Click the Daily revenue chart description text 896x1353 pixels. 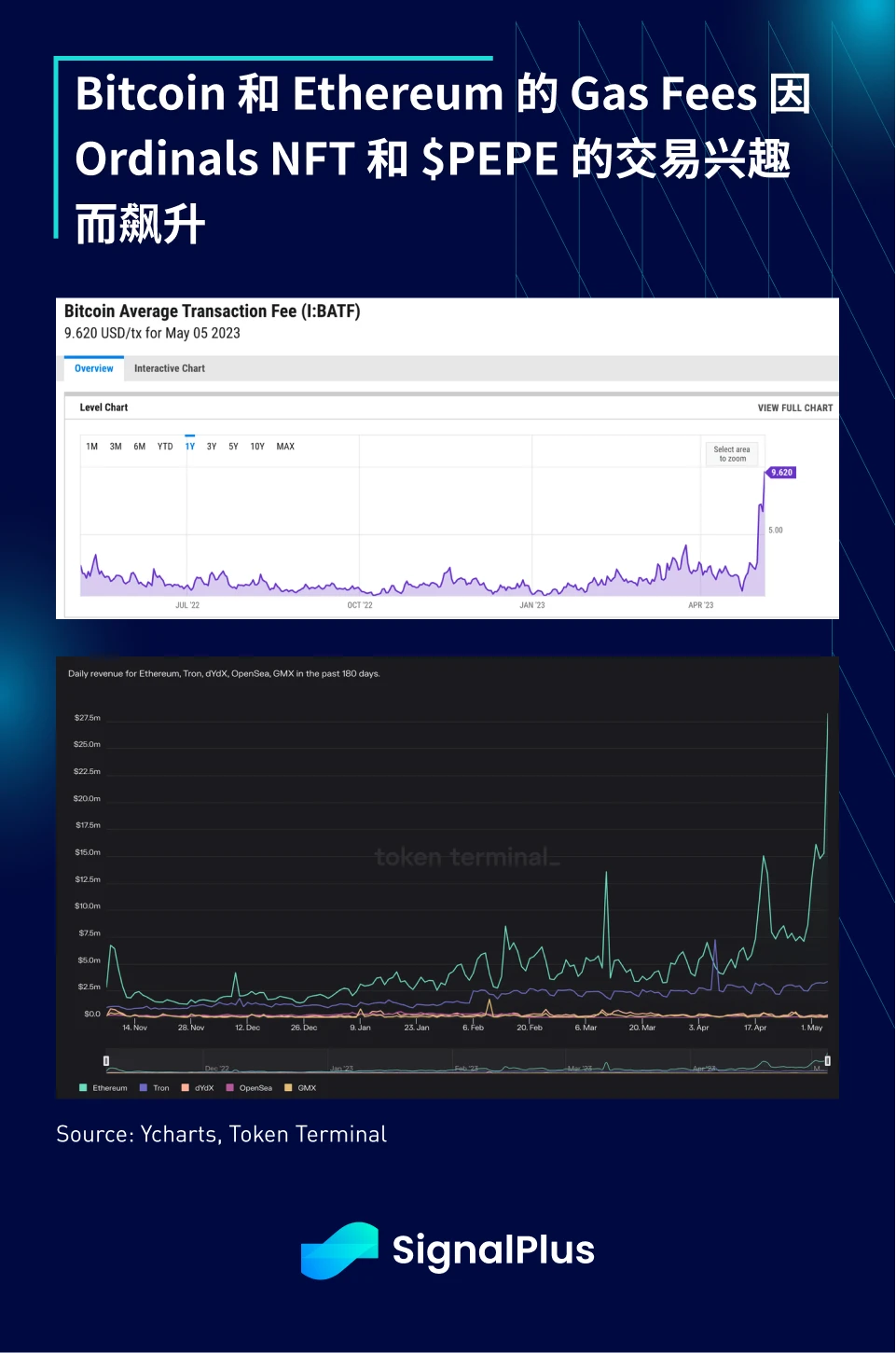[x=224, y=673]
